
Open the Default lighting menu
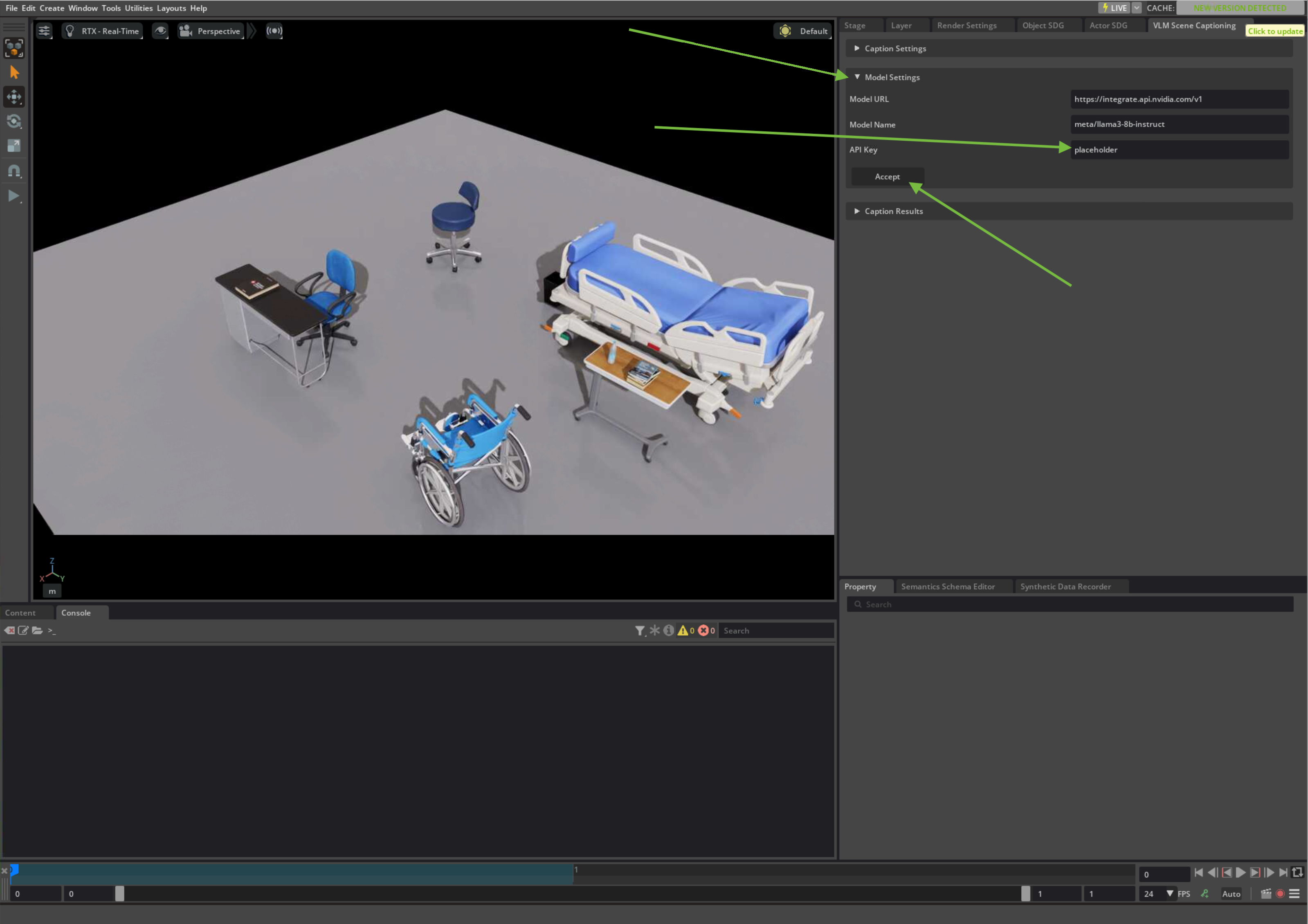click(803, 31)
